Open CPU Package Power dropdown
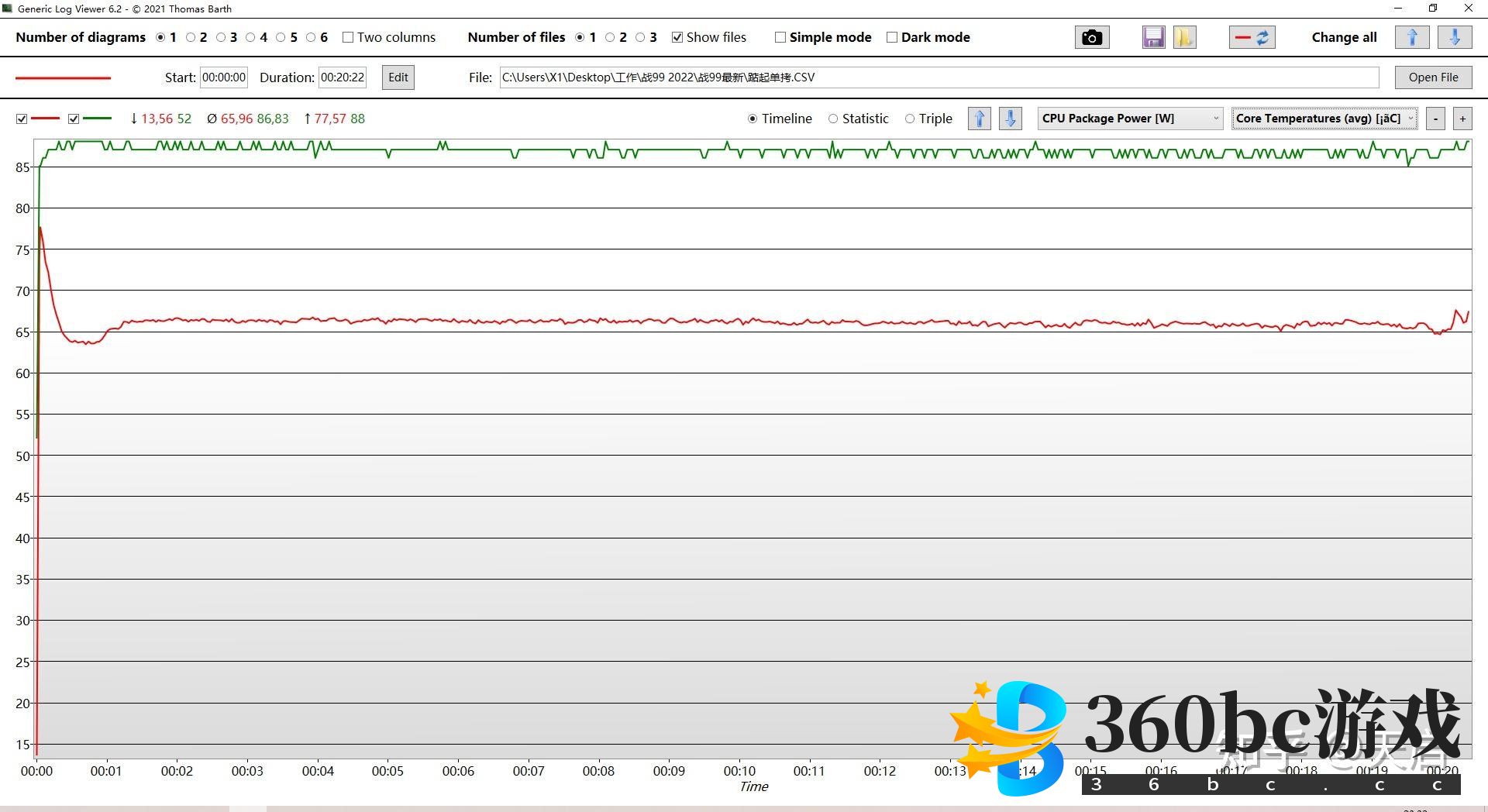1488x812 pixels. click(1130, 119)
